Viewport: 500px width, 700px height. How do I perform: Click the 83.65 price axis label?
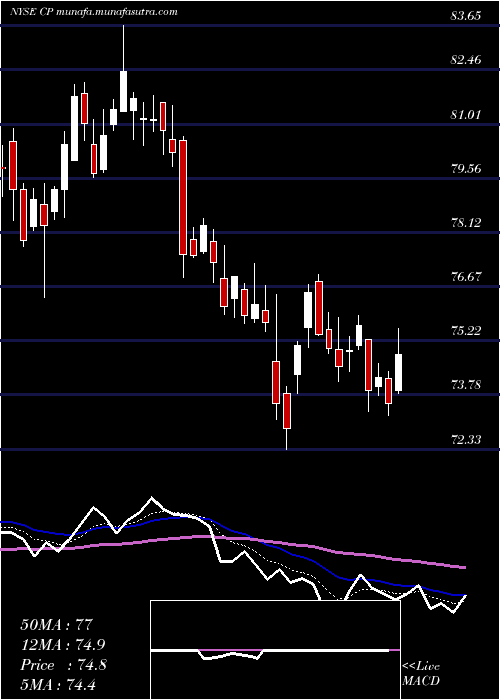pyautogui.click(x=465, y=17)
